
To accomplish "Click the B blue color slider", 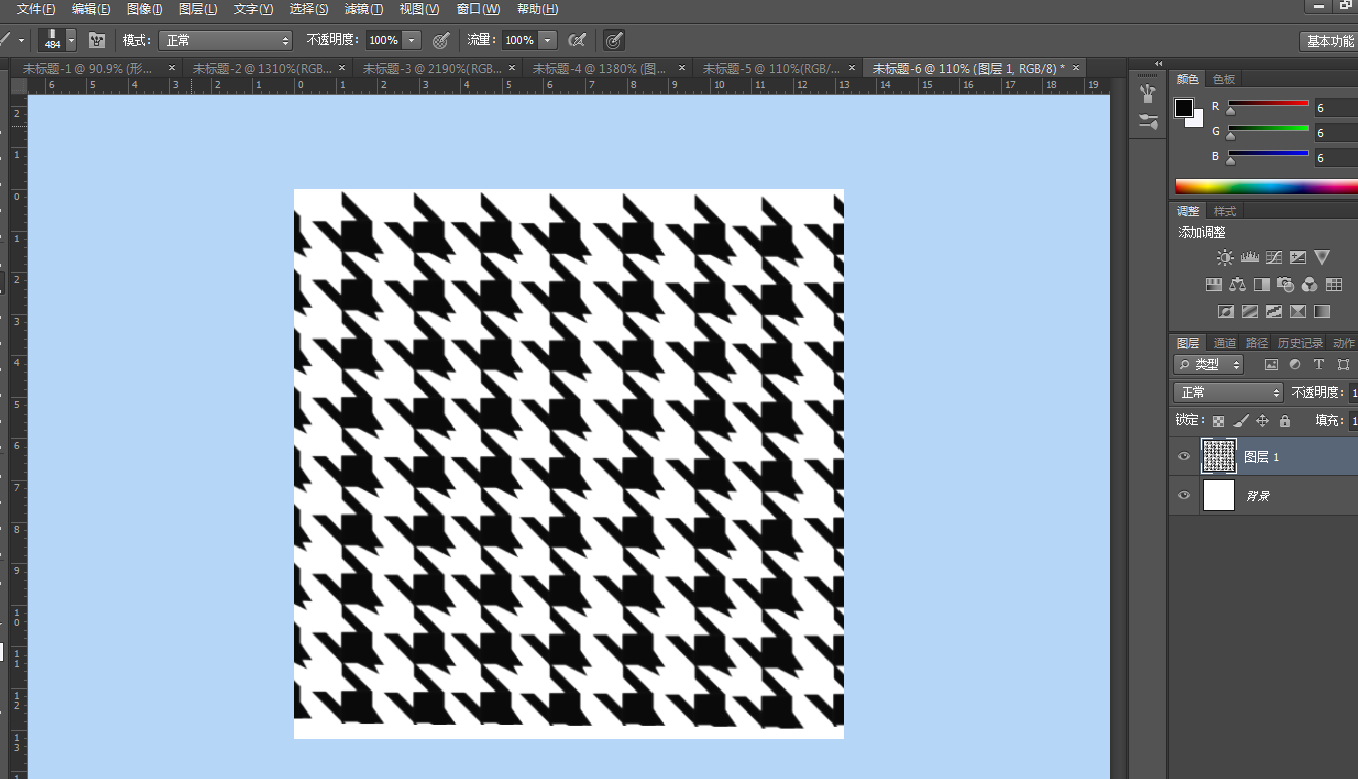I will [1268, 154].
